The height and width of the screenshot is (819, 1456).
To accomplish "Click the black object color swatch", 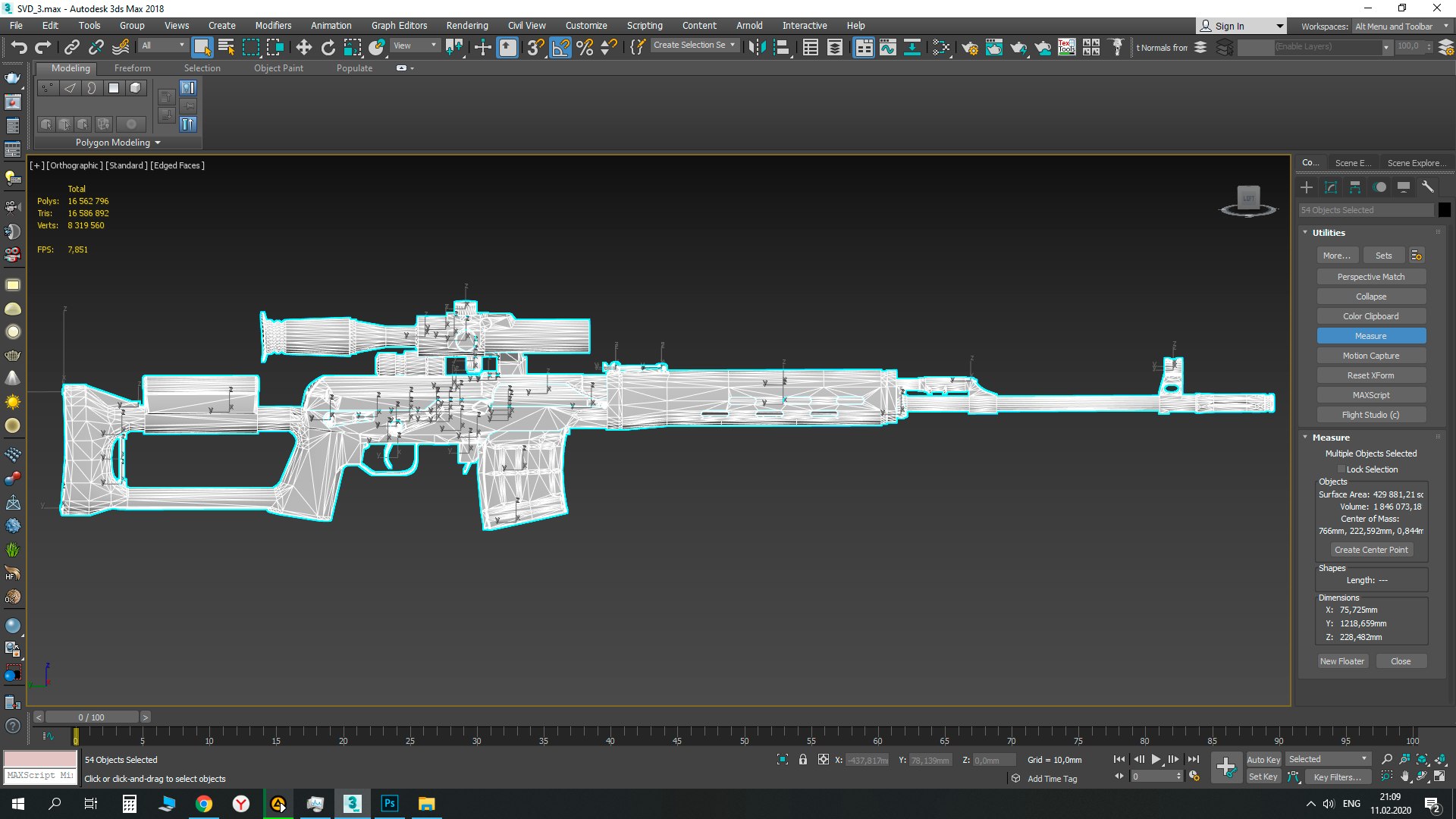I will point(1445,210).
